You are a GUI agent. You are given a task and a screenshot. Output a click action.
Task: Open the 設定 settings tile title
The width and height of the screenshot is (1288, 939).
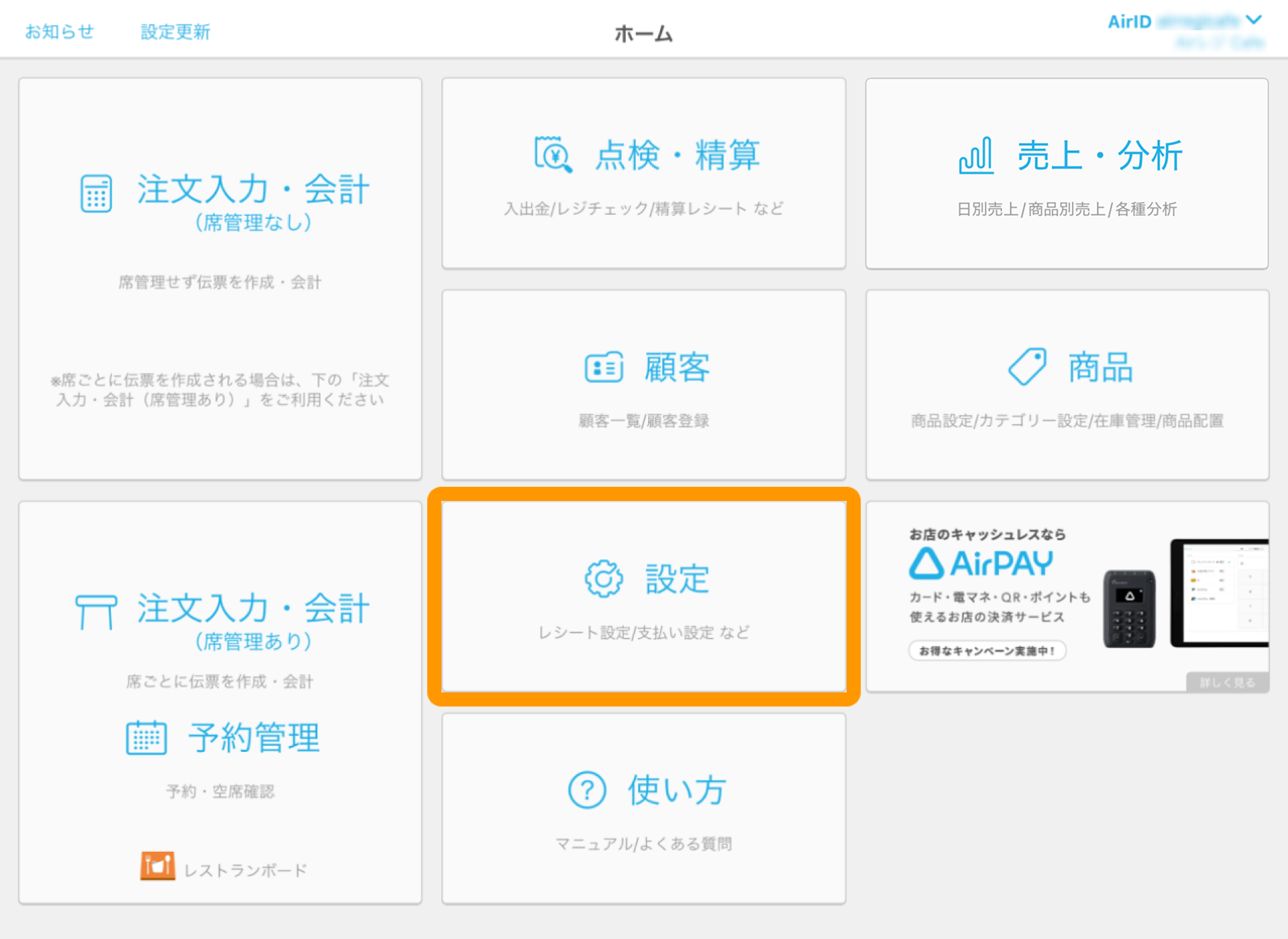click(x=677, y=579)
